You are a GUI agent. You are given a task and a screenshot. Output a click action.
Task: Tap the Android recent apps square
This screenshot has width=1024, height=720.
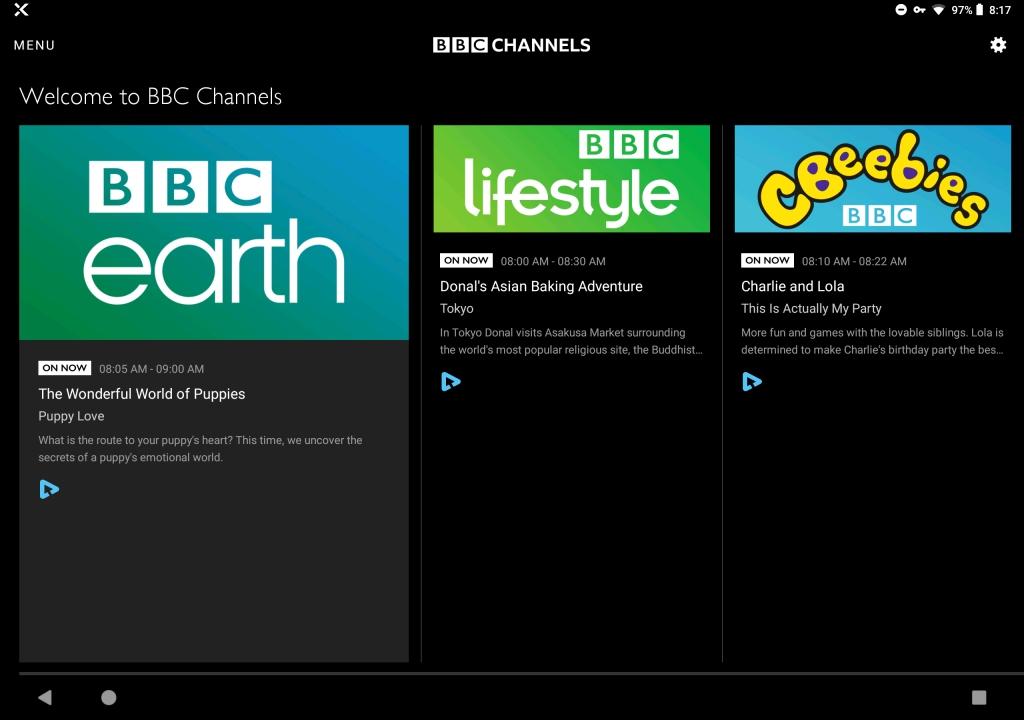(x=979, y=697)
